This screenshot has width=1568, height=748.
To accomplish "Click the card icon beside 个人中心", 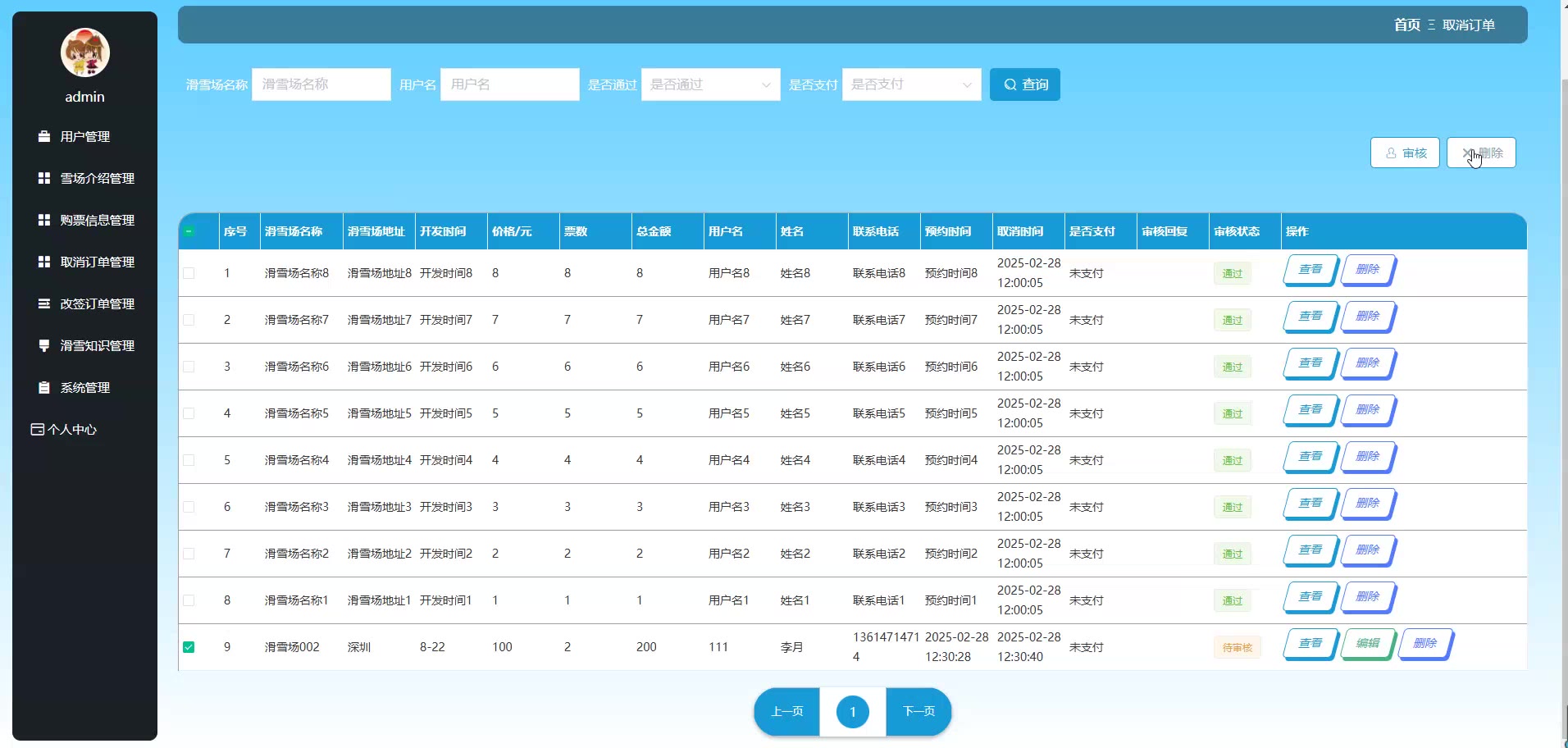I will 37,429.
